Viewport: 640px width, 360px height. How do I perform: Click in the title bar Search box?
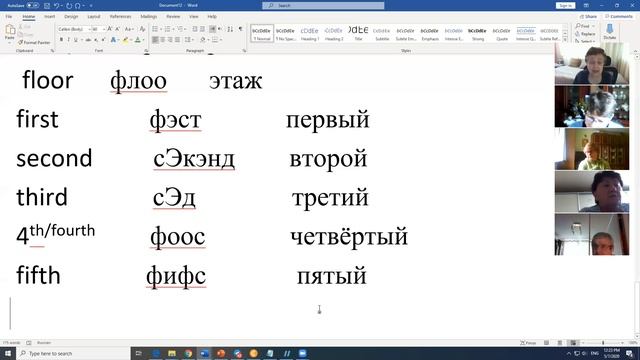[x=323, y=6]
